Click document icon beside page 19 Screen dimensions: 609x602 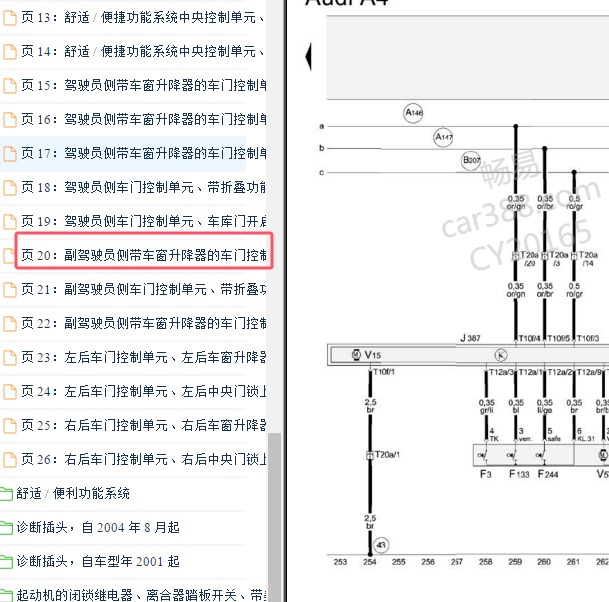[10, 222]
